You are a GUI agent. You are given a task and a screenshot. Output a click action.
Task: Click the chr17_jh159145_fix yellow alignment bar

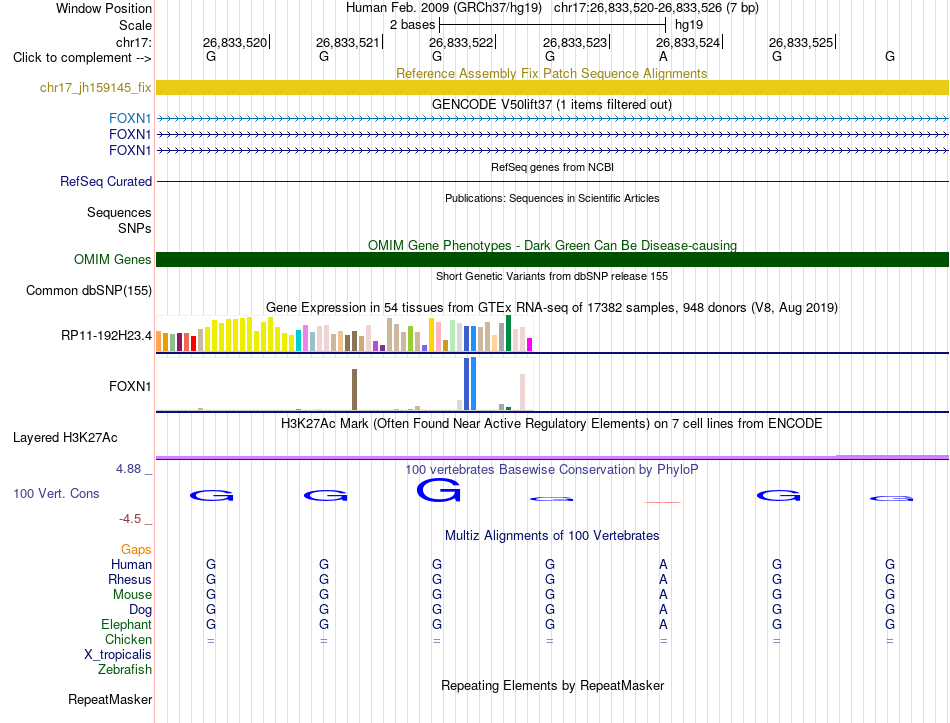552,87
